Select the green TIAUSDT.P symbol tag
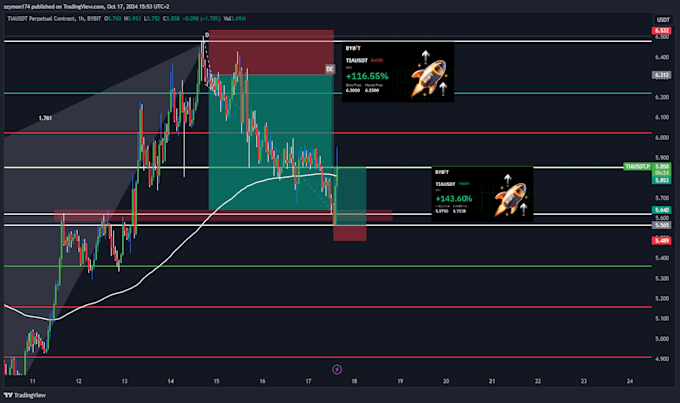 point(638,167)
